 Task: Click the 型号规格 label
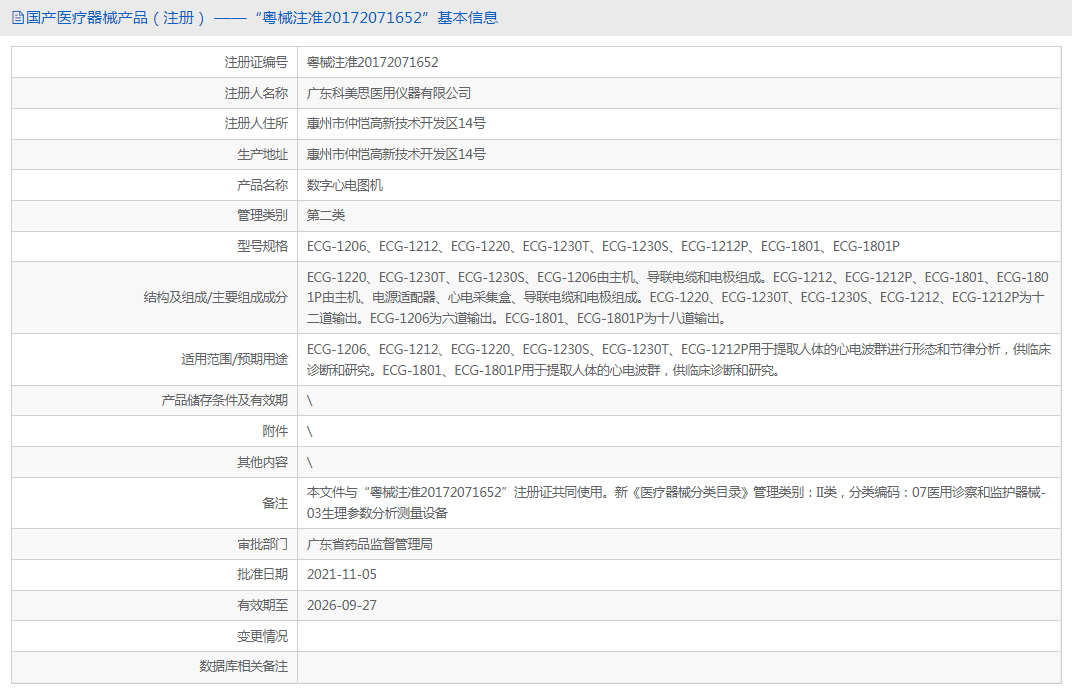tap(263, 246)
